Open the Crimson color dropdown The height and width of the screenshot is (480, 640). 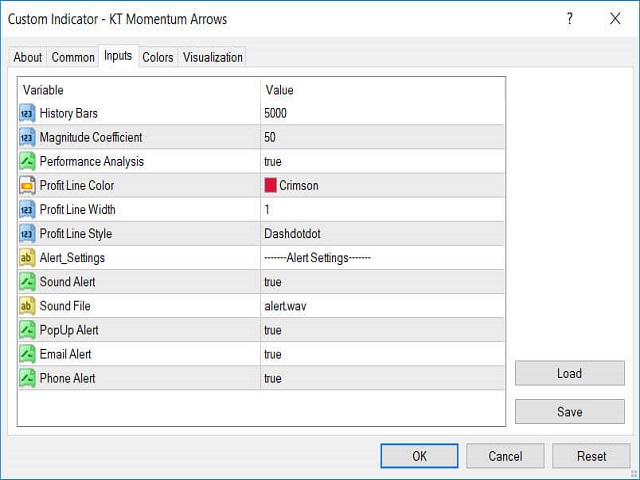pyautogui.click(x=382, y=185)
